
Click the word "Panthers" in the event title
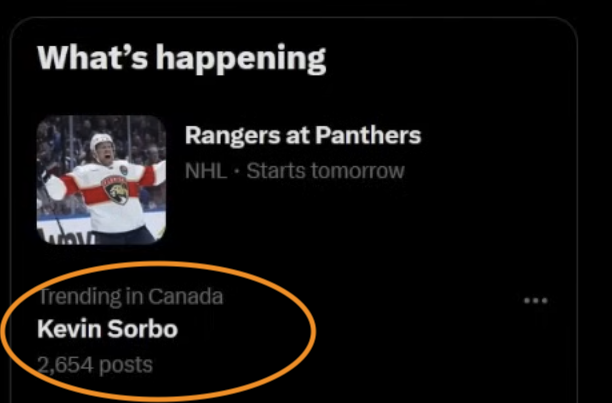coord(368,136)
